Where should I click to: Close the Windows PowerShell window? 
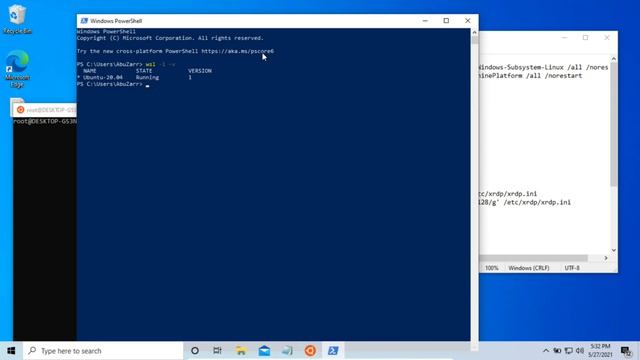467,21
